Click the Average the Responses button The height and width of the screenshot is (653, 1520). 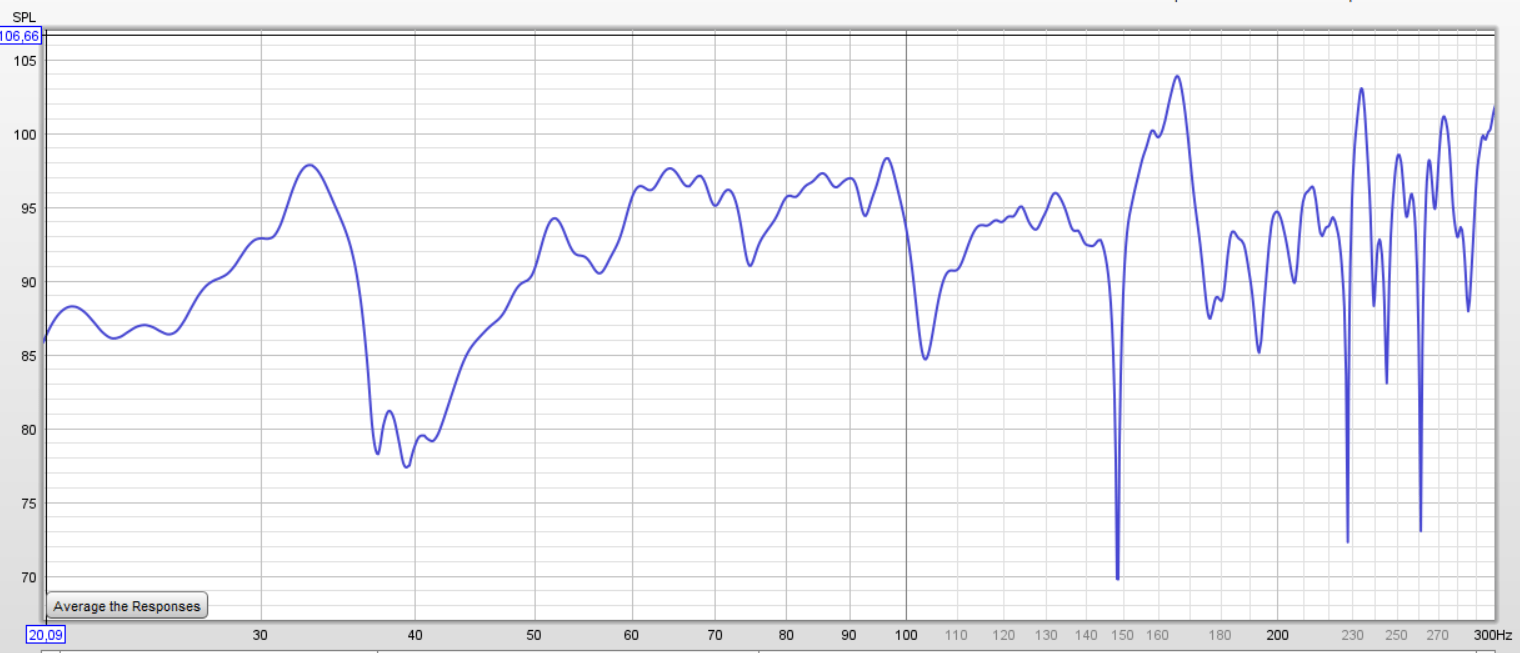tap(127, 606)
